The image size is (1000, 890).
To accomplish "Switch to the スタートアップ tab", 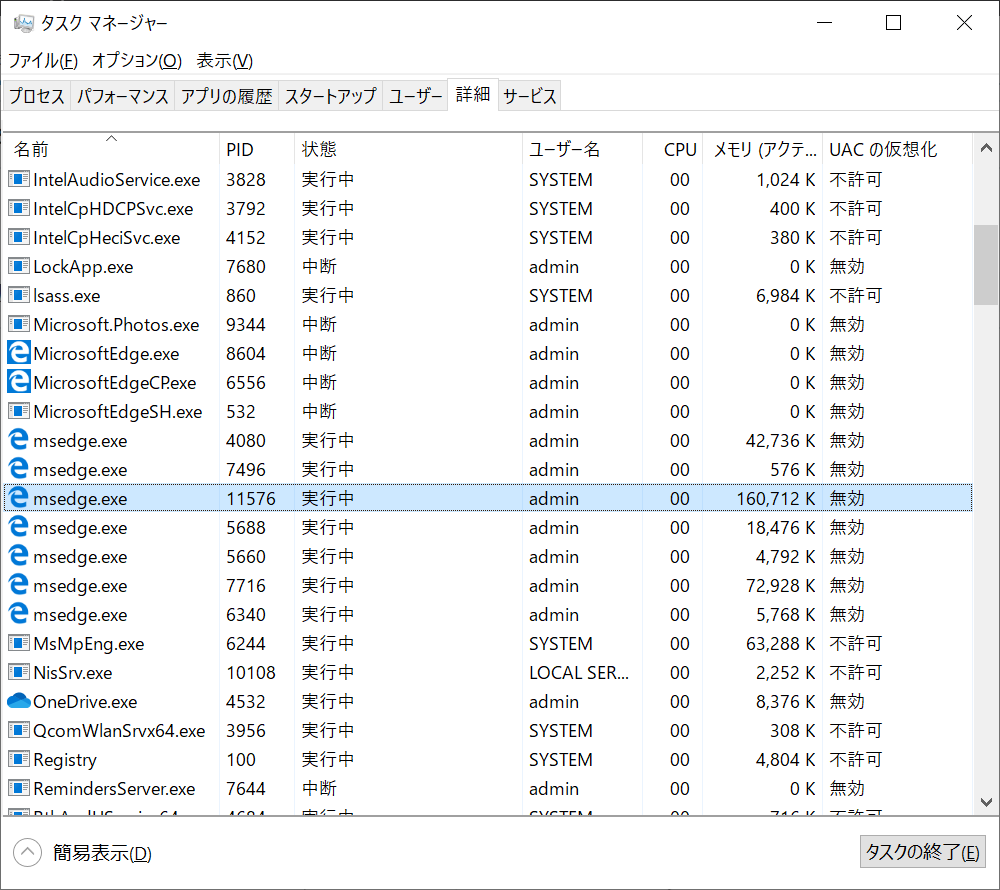I will pyautogui.click(x=330, y=96).
